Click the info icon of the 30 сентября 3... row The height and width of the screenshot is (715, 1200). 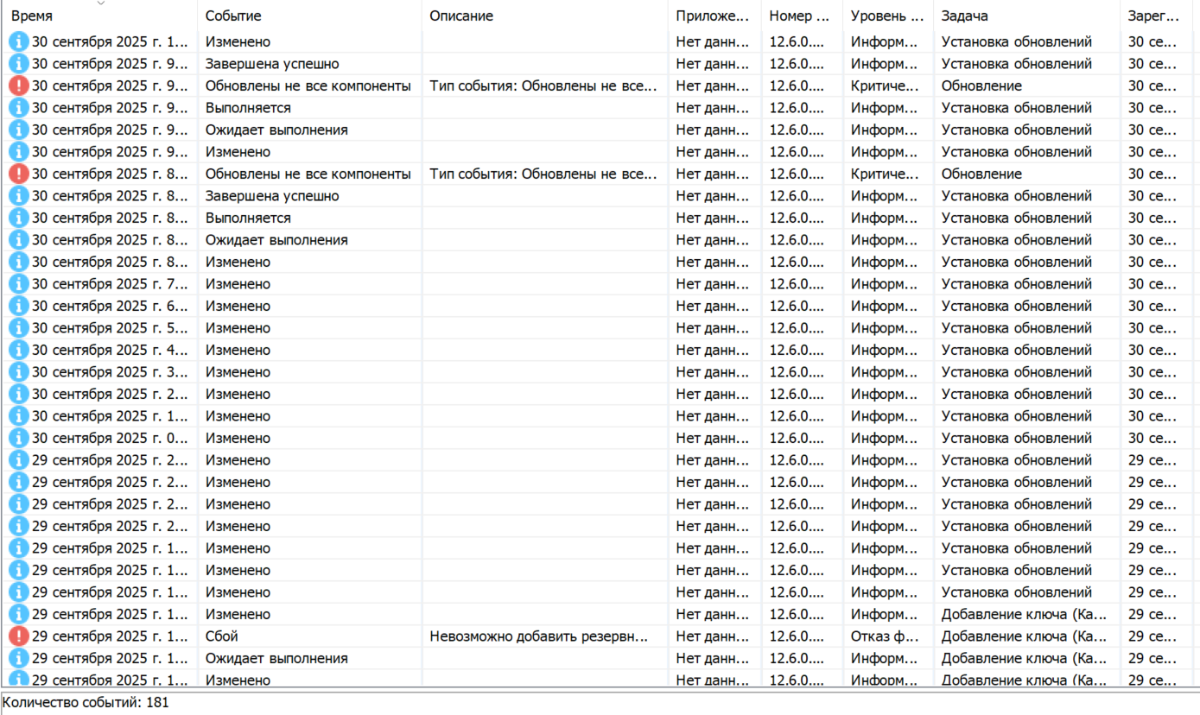19,372
